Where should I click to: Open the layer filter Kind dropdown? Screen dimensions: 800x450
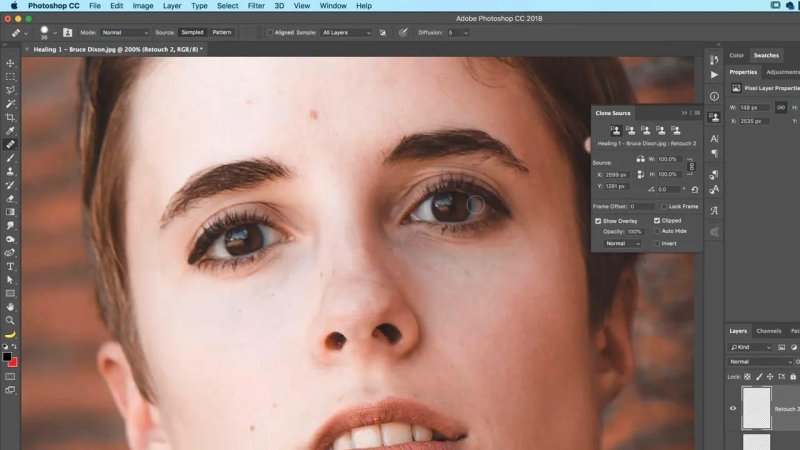coord(751,347)
